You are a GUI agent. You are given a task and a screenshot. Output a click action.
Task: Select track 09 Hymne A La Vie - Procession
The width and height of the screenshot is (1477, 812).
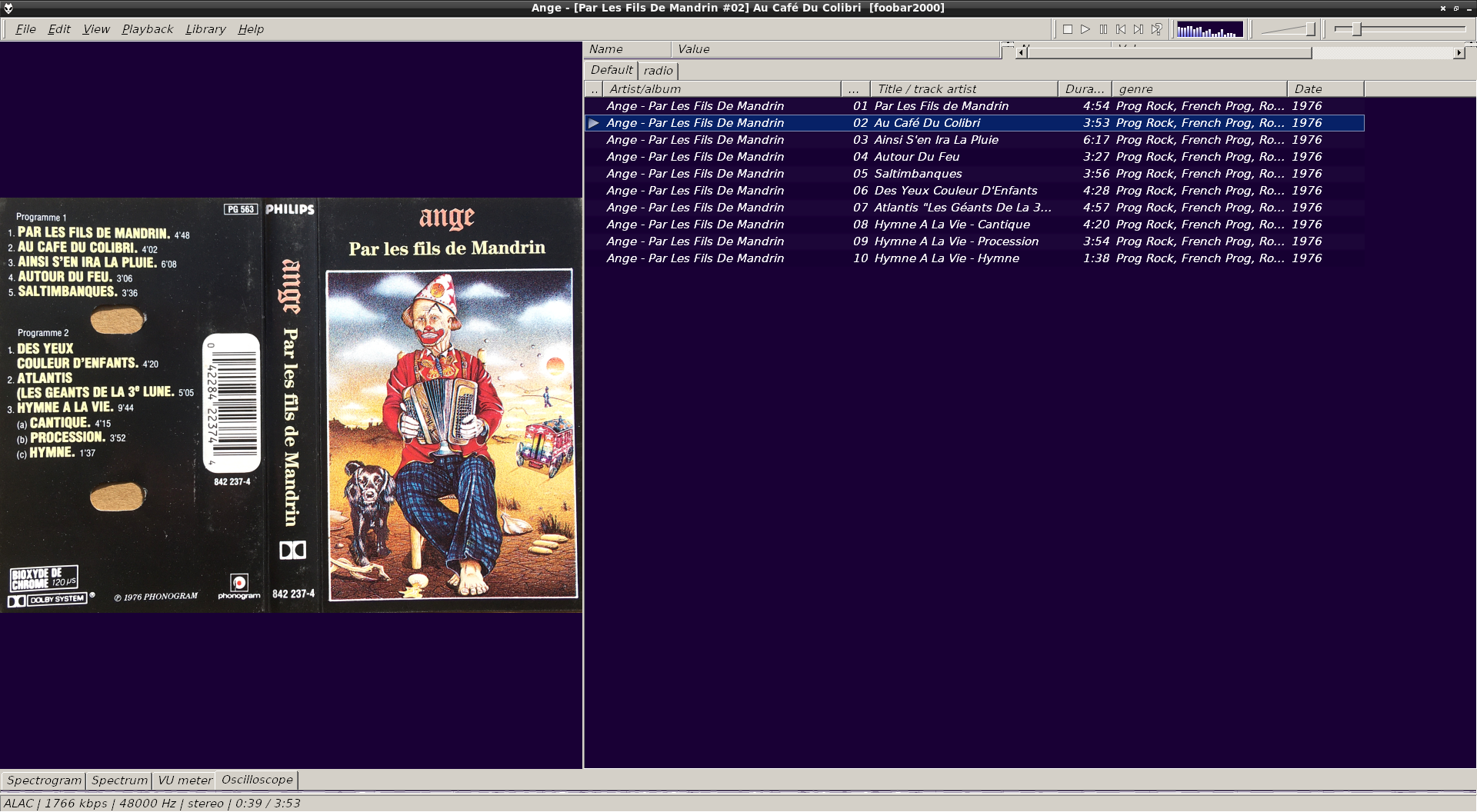point(975,241)
